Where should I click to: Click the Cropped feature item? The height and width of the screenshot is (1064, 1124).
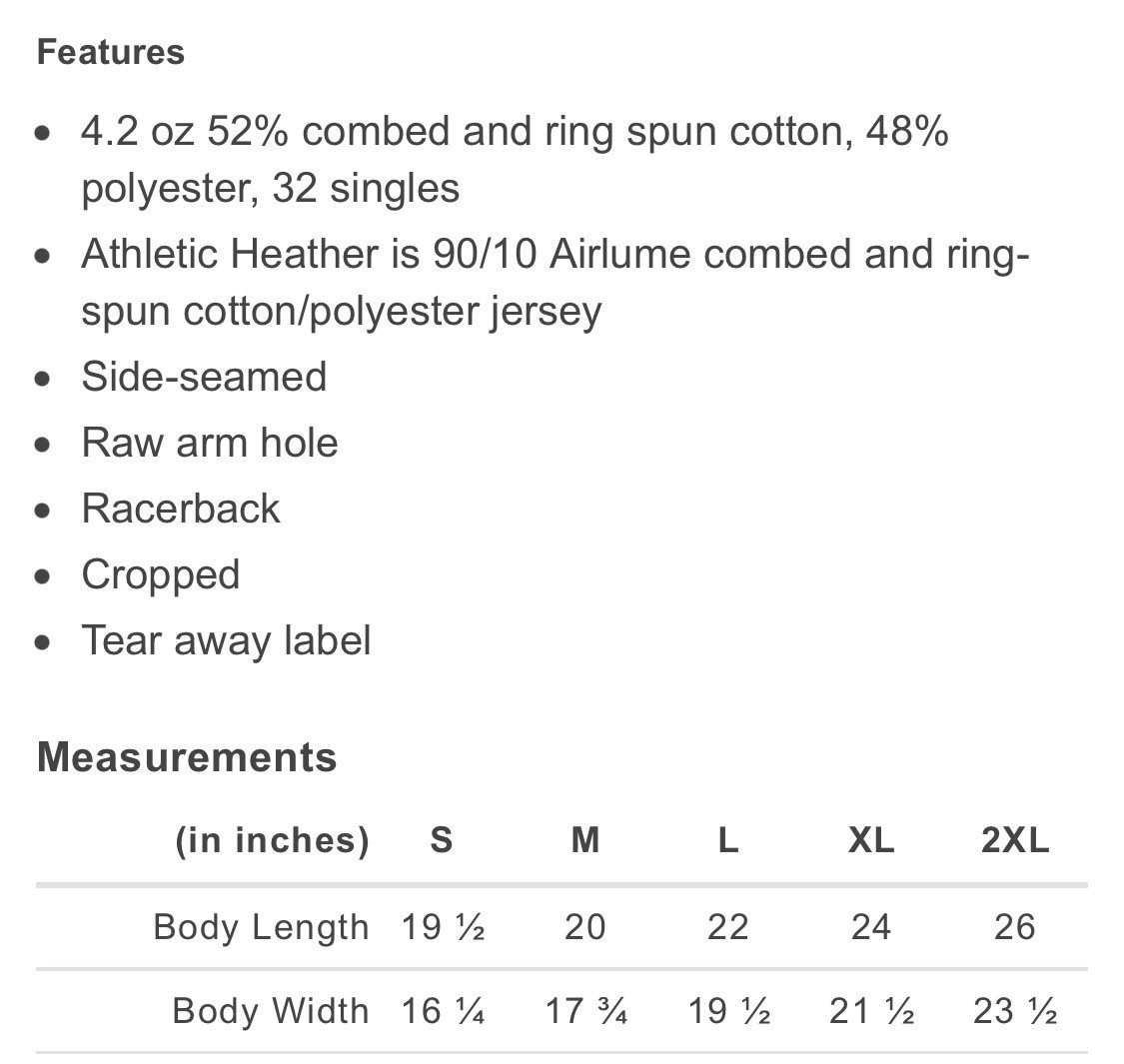pyautogui.click(x=161, y=575)
